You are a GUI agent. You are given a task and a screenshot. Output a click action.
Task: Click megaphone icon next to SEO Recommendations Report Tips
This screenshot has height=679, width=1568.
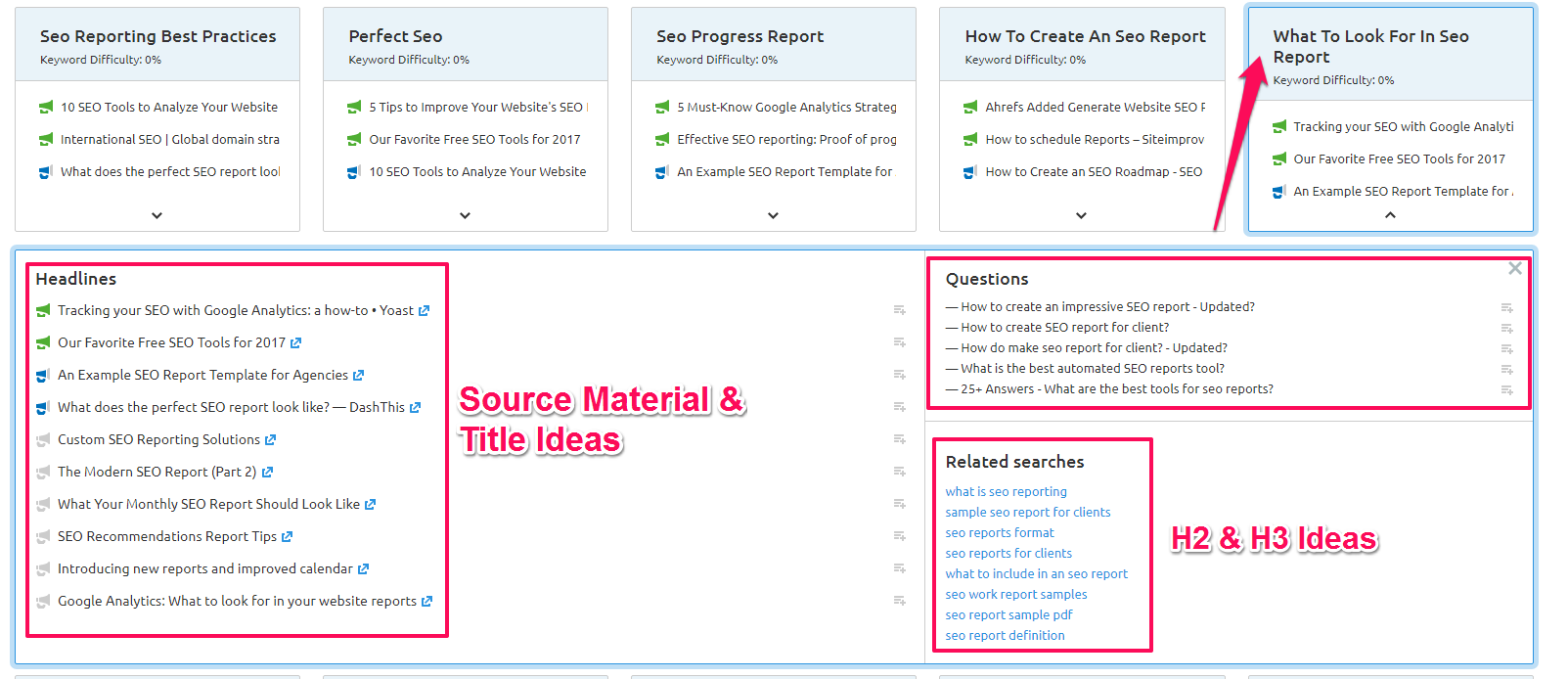coord(43,537)
